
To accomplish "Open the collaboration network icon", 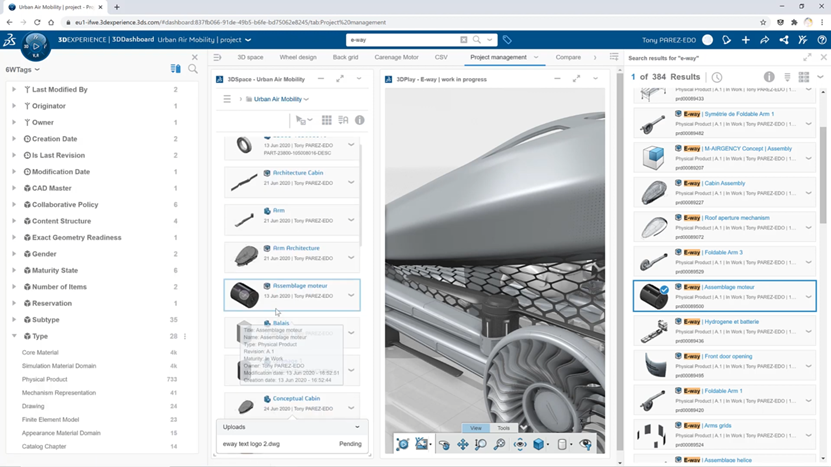I will 784,40.
